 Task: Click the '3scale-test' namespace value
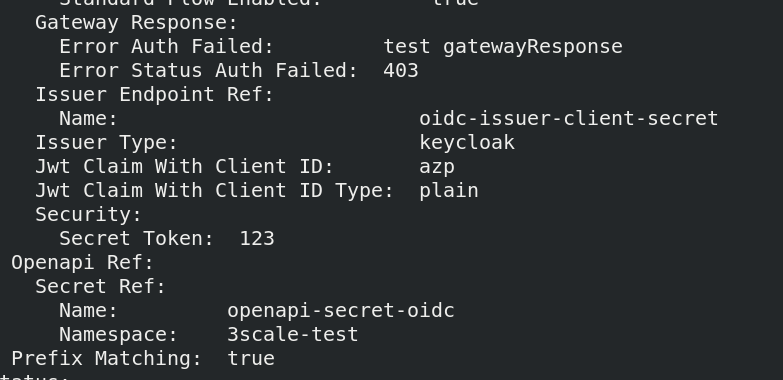(293, 335)
